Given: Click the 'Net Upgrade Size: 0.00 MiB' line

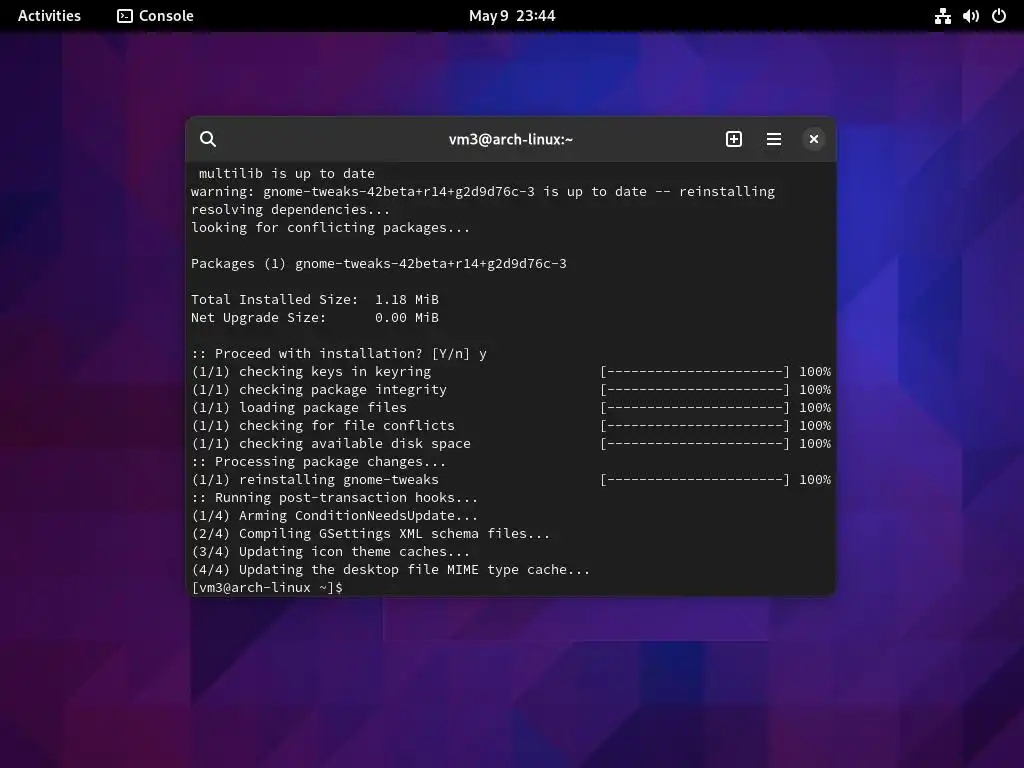Looking at the screenshot, I should coord(315,317).
